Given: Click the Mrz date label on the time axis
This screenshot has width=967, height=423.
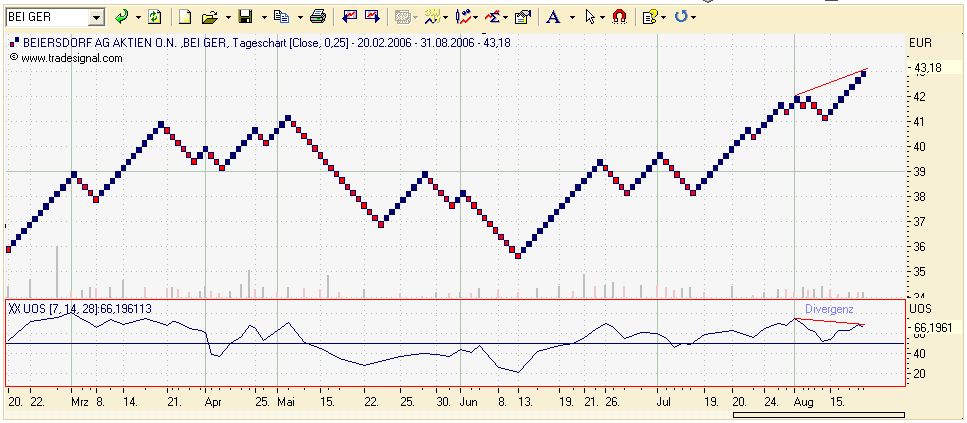Looking at the screenshot, I should 80,402.
